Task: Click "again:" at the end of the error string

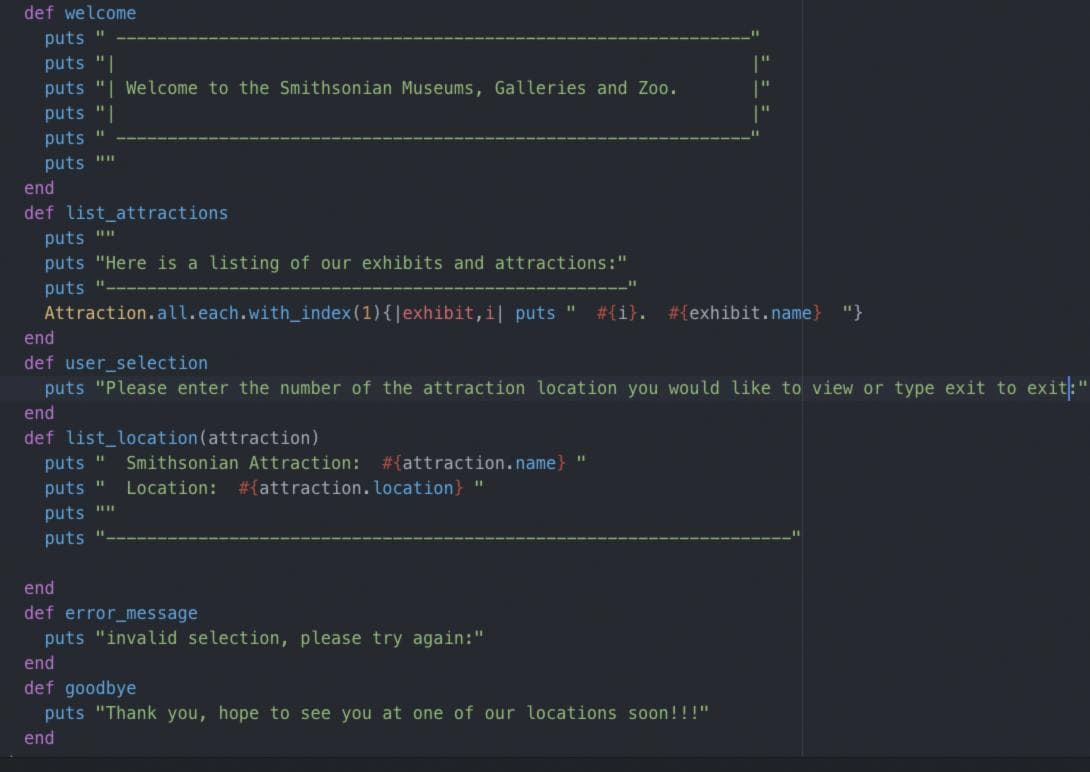Action: 443,639
